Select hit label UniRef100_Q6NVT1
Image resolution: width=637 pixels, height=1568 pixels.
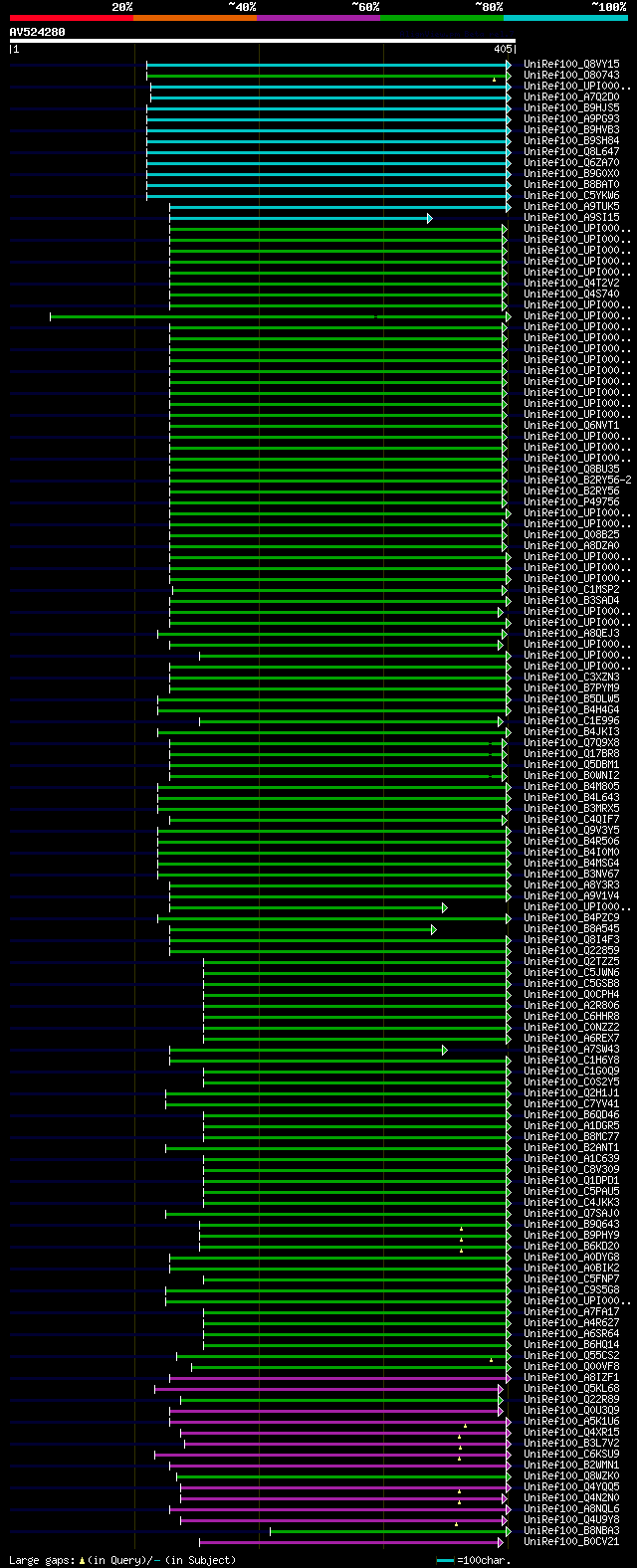coord(571,425)
